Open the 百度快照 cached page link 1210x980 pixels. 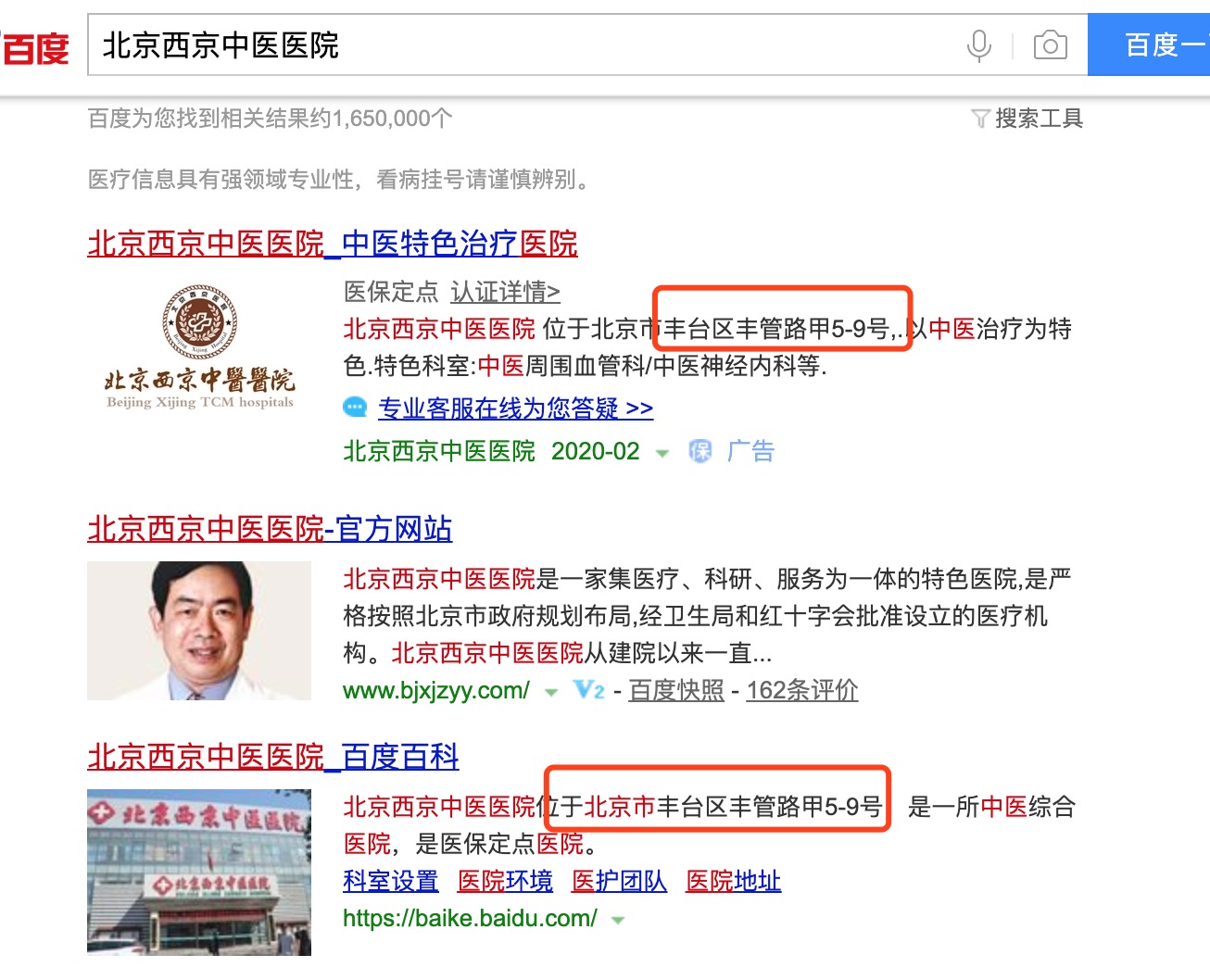click(x=676, y=690)
